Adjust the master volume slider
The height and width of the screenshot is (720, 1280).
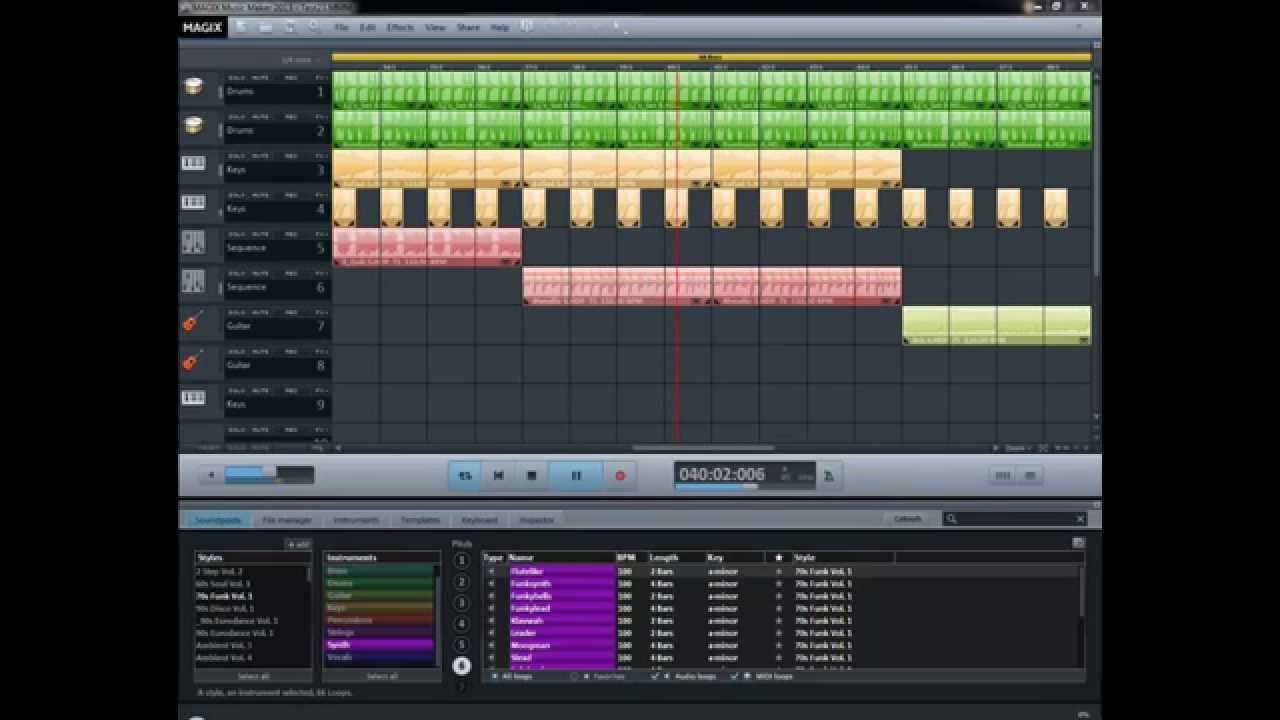(268, 475)
